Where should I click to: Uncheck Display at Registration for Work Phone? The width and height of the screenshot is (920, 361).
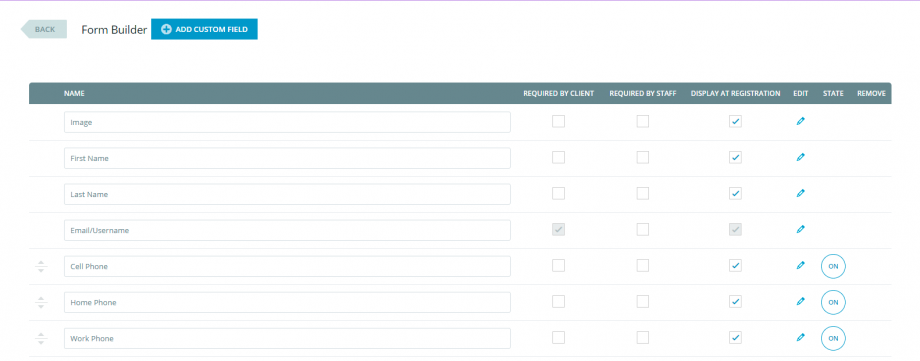point(735,338)
